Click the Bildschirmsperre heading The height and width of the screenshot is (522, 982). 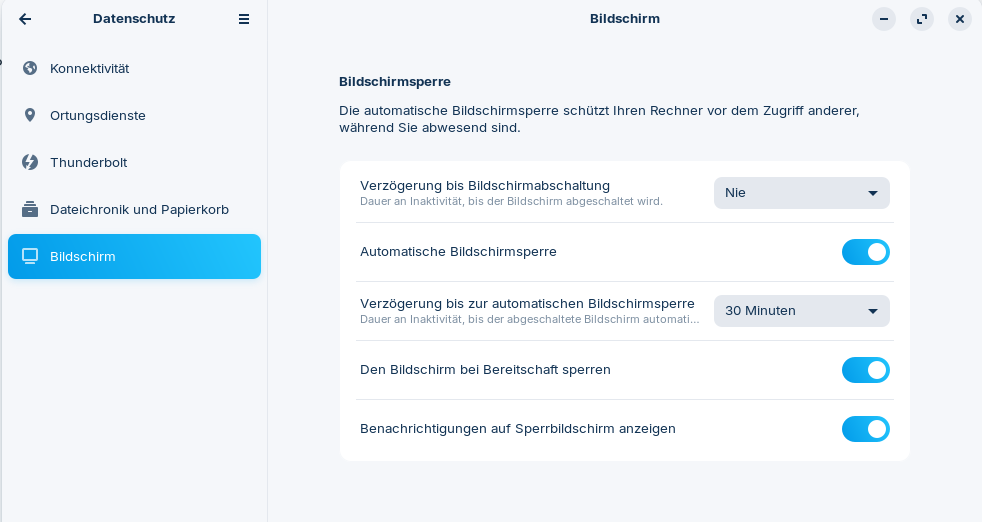tap(395, 81)
